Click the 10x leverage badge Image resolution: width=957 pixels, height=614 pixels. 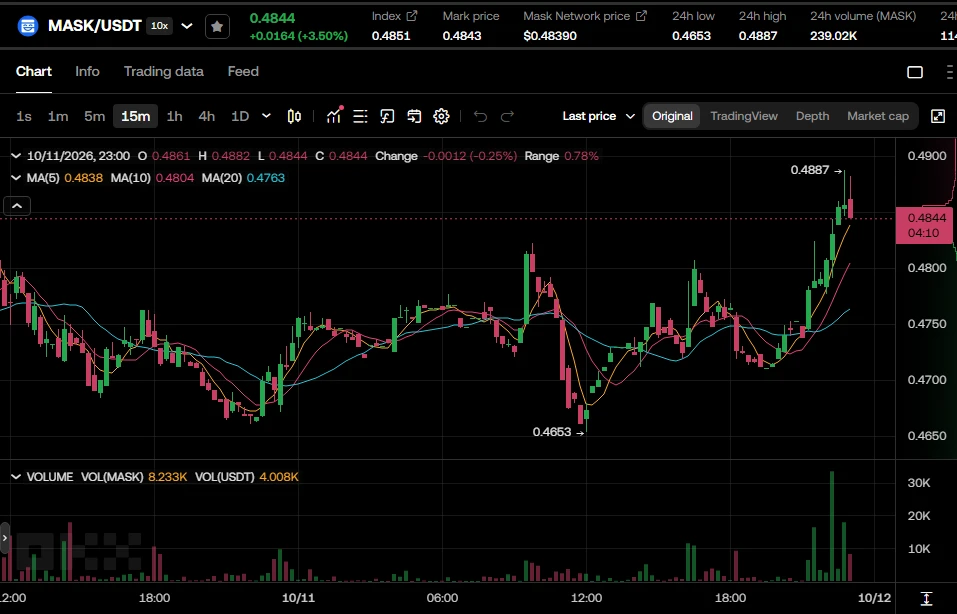tap(160, 26)
